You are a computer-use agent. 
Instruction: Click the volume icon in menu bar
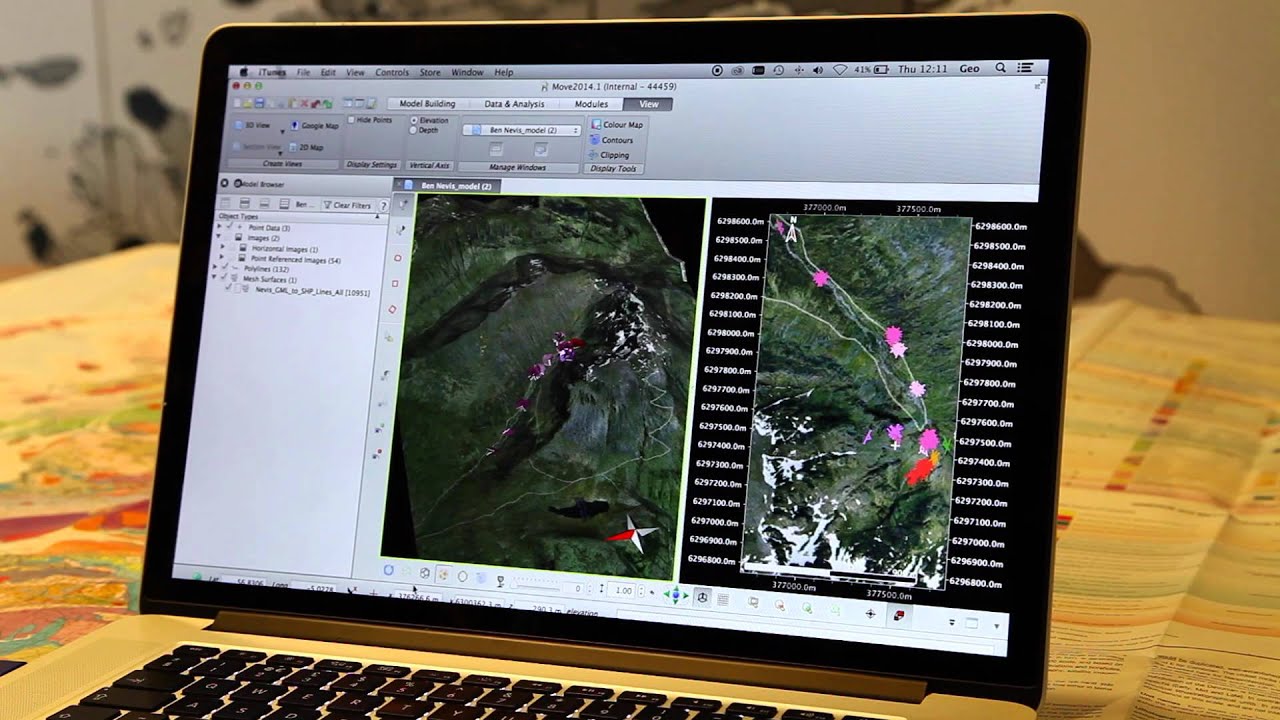coord(818,70)
